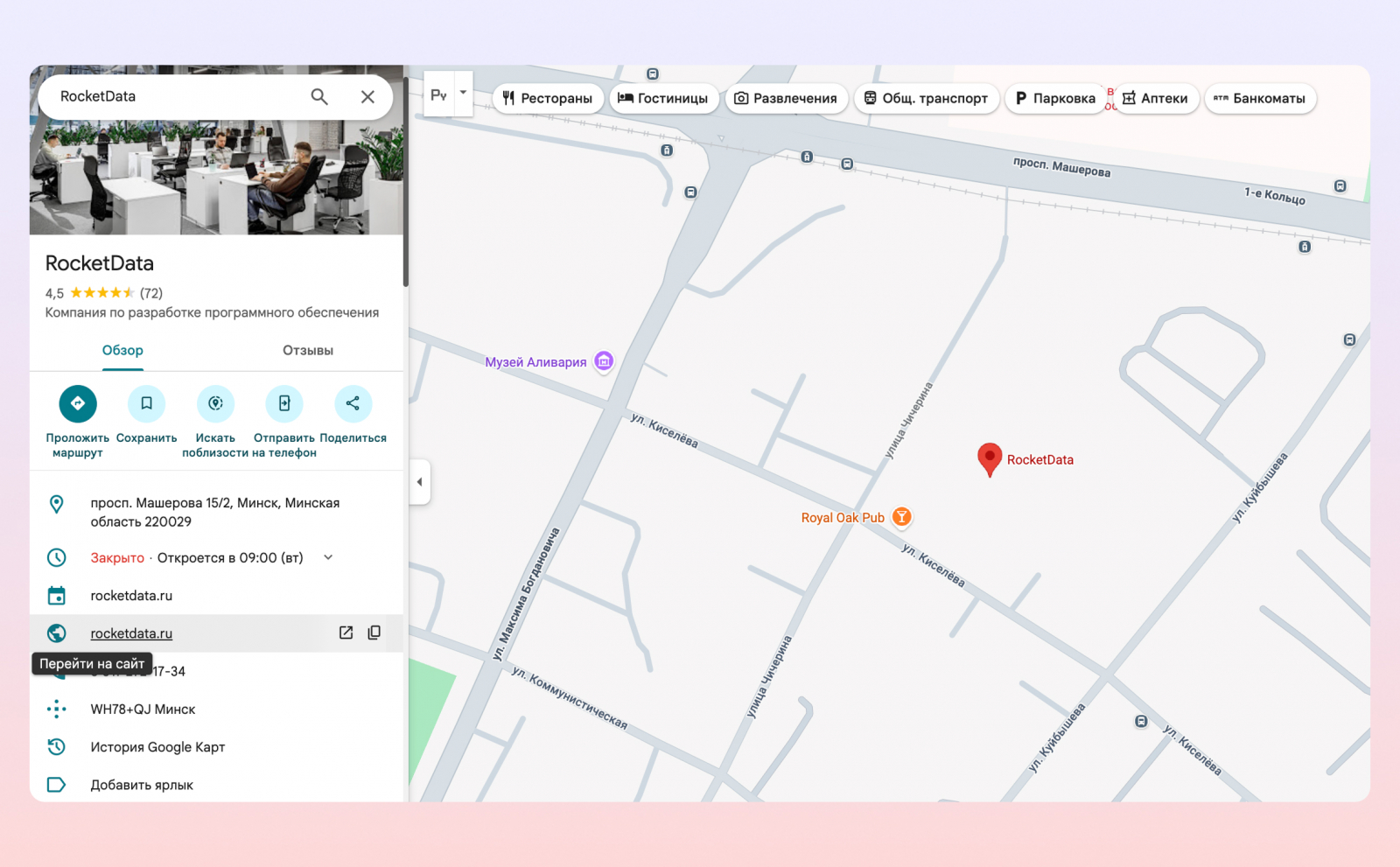This screenshot has height=867, width=1400.
Task: Click the bus stop marker on ул. Куйбышева
Action: click(1141, 722)
